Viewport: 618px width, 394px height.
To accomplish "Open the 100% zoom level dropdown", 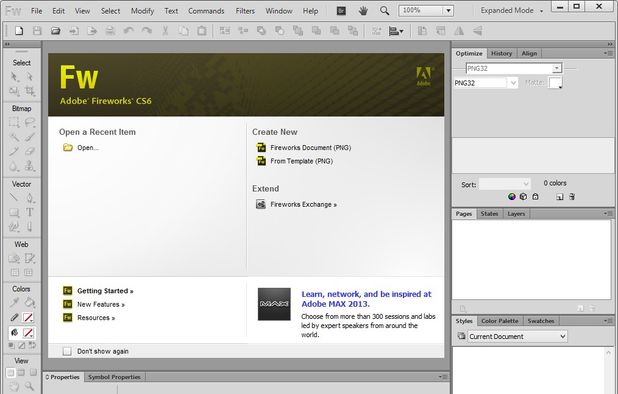I will point(448,11).
